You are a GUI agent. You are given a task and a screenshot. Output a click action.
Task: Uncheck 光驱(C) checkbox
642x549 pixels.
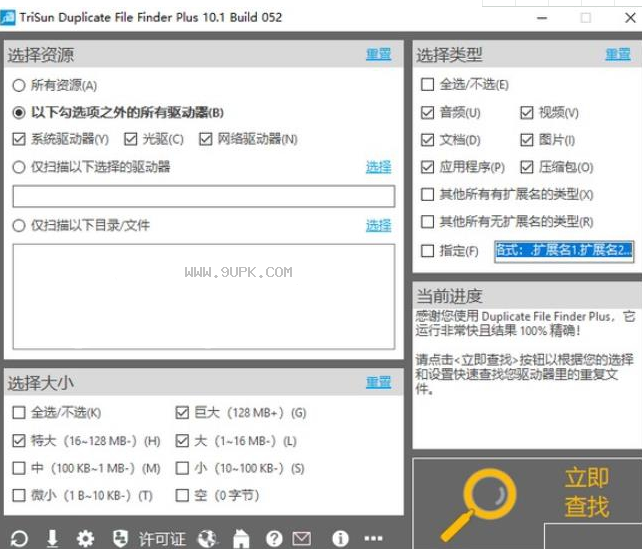click(131, 139)
